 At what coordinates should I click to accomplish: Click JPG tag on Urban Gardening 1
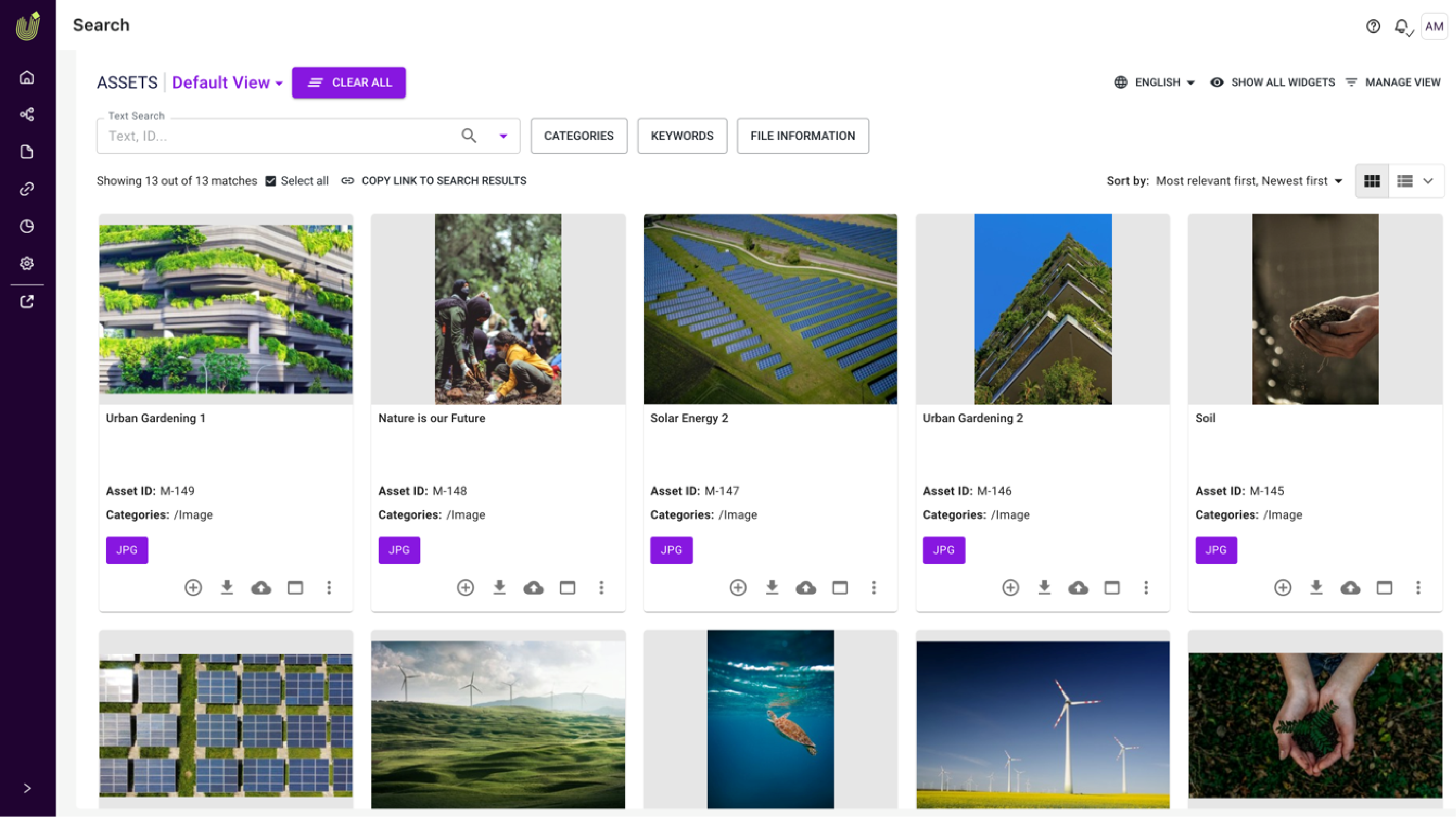tap(127, 550)
